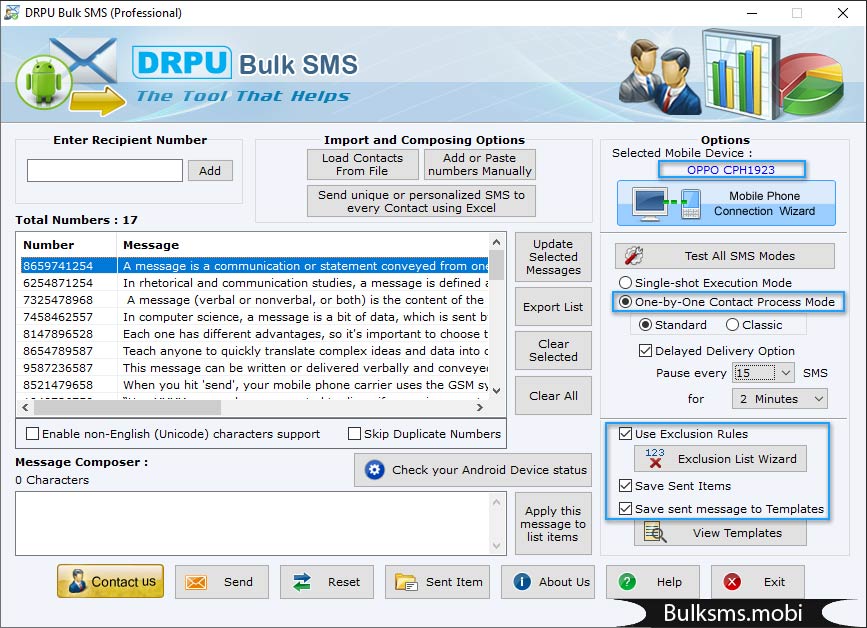
Task: Click Apply this message to list items
Action: (553, 524)
